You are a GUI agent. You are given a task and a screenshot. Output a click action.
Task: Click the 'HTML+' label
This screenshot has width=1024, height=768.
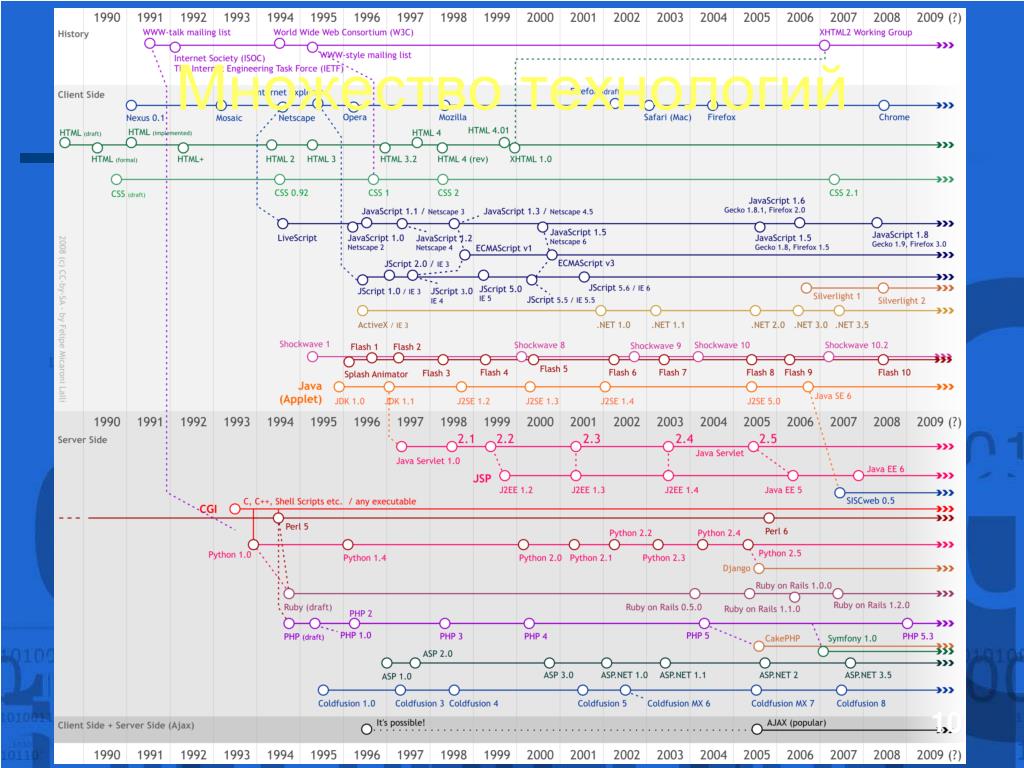click(190, 159)
